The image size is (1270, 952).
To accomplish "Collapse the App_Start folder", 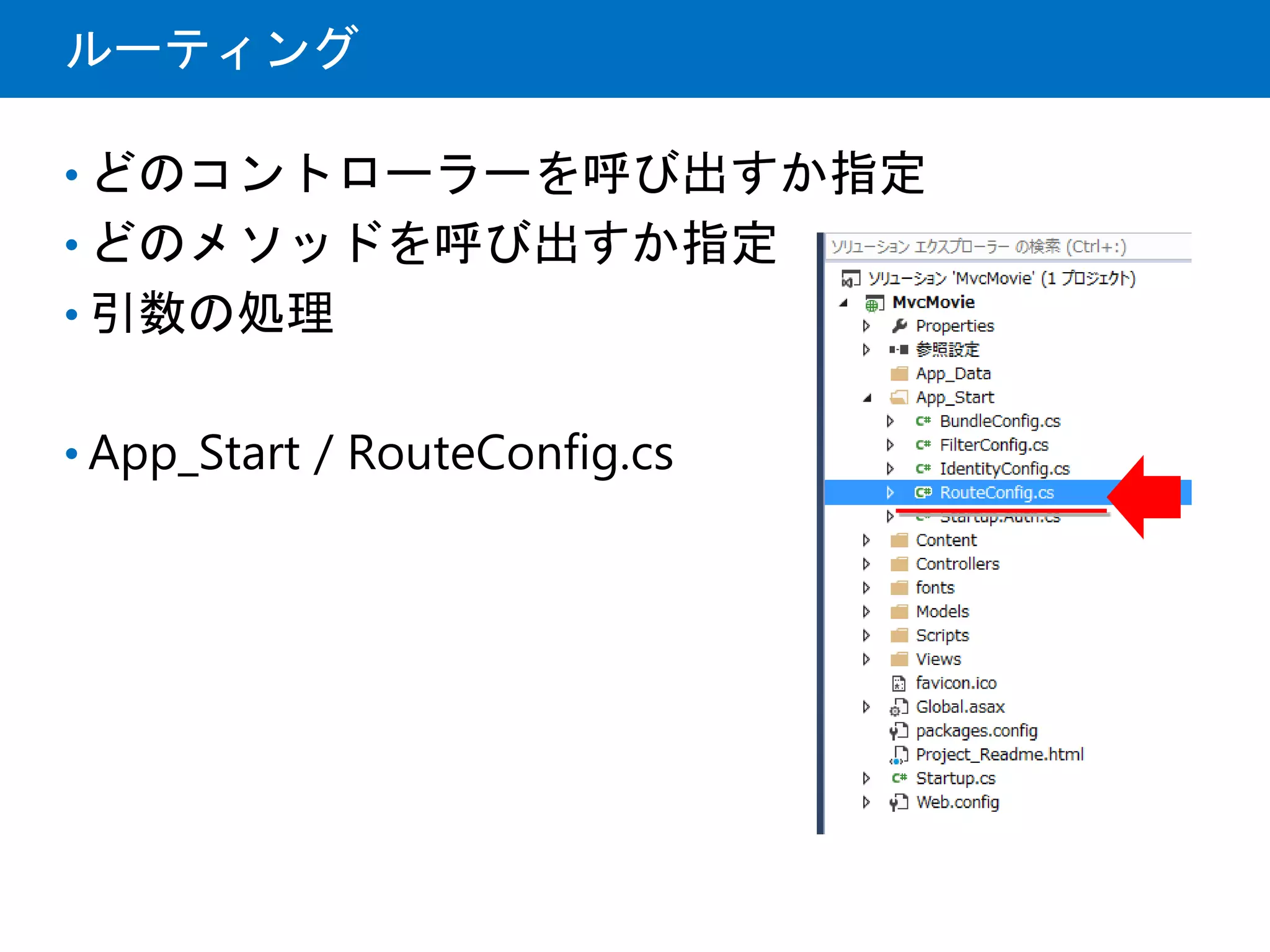I will (x=867, y=398).
